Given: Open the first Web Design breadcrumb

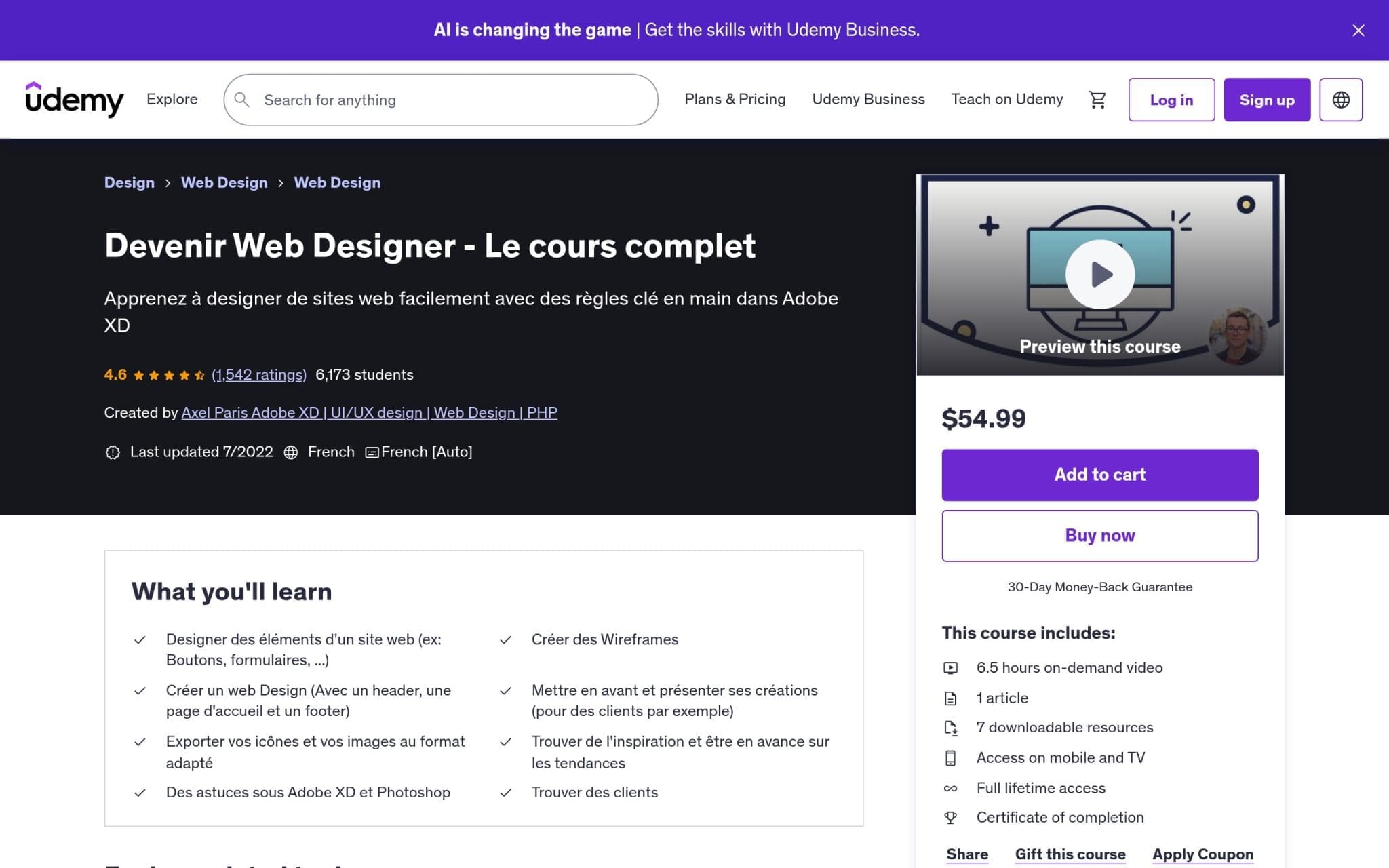Looking at the screenshot, I should [x=224, y=182].
